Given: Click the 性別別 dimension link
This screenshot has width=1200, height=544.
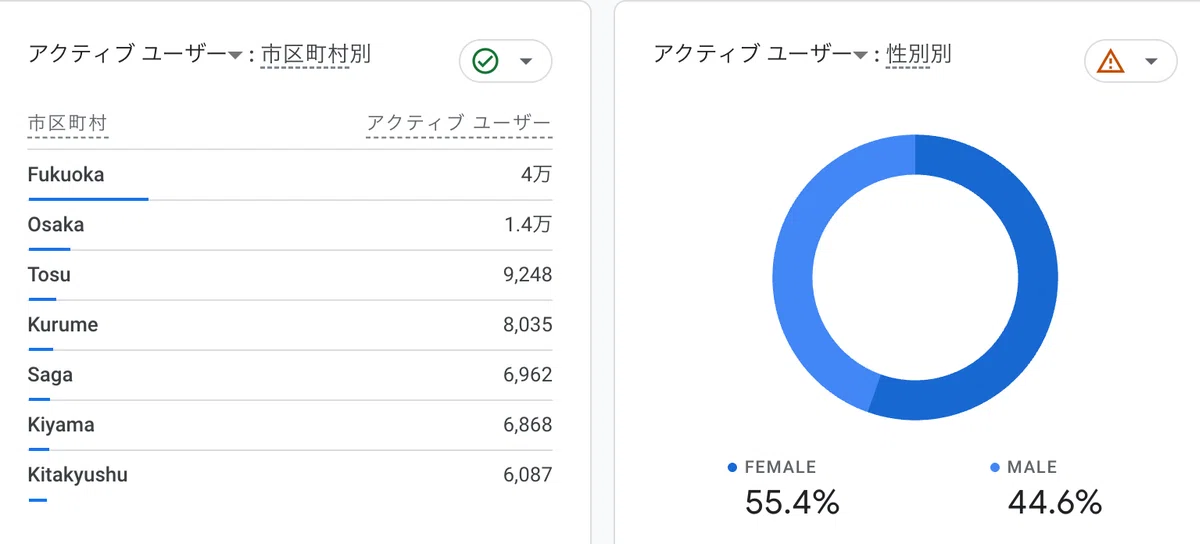Looking at the screenshot, I should (919, 55).
